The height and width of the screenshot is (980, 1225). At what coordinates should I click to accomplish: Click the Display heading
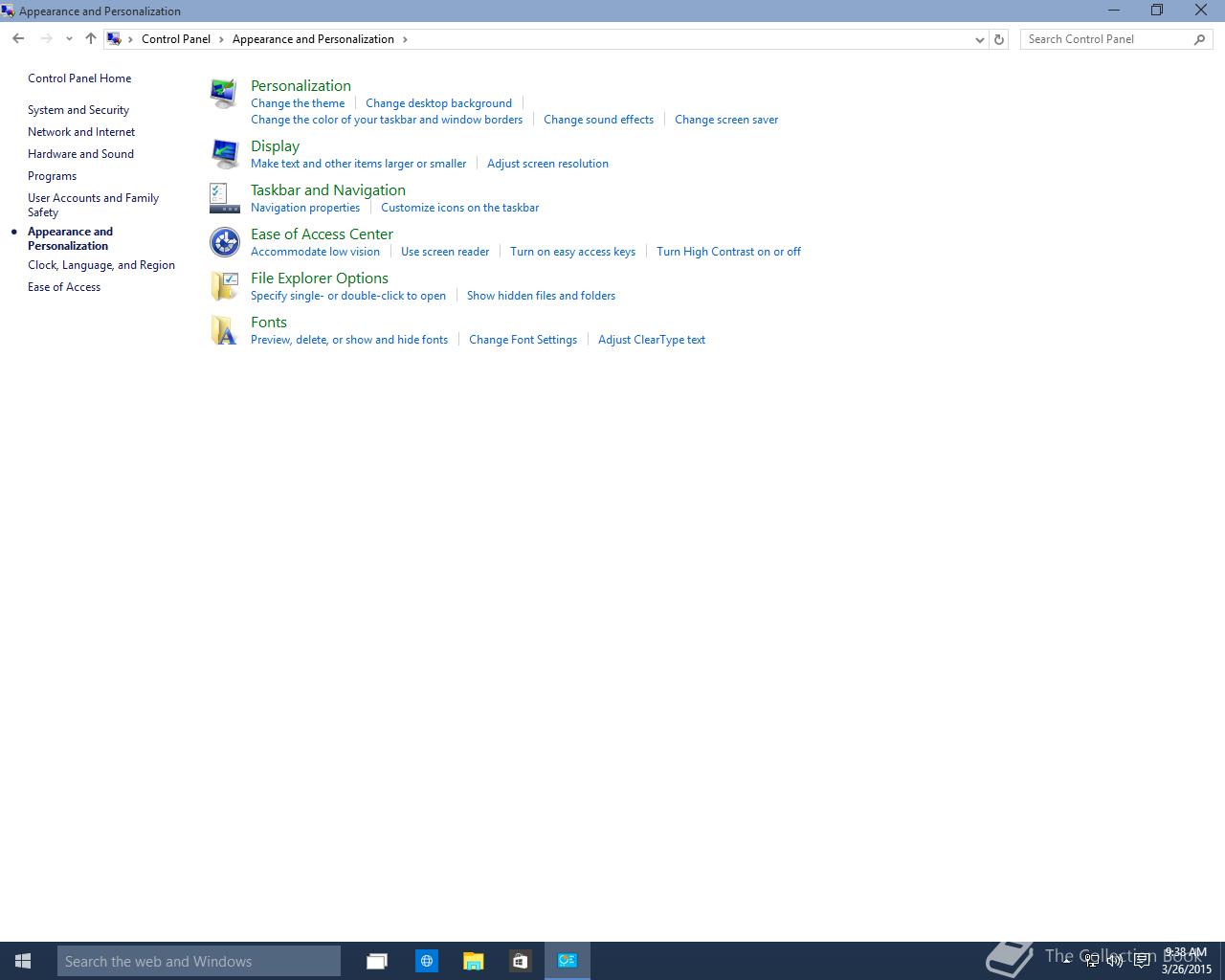pyautogui.click(x=275, y=145)
